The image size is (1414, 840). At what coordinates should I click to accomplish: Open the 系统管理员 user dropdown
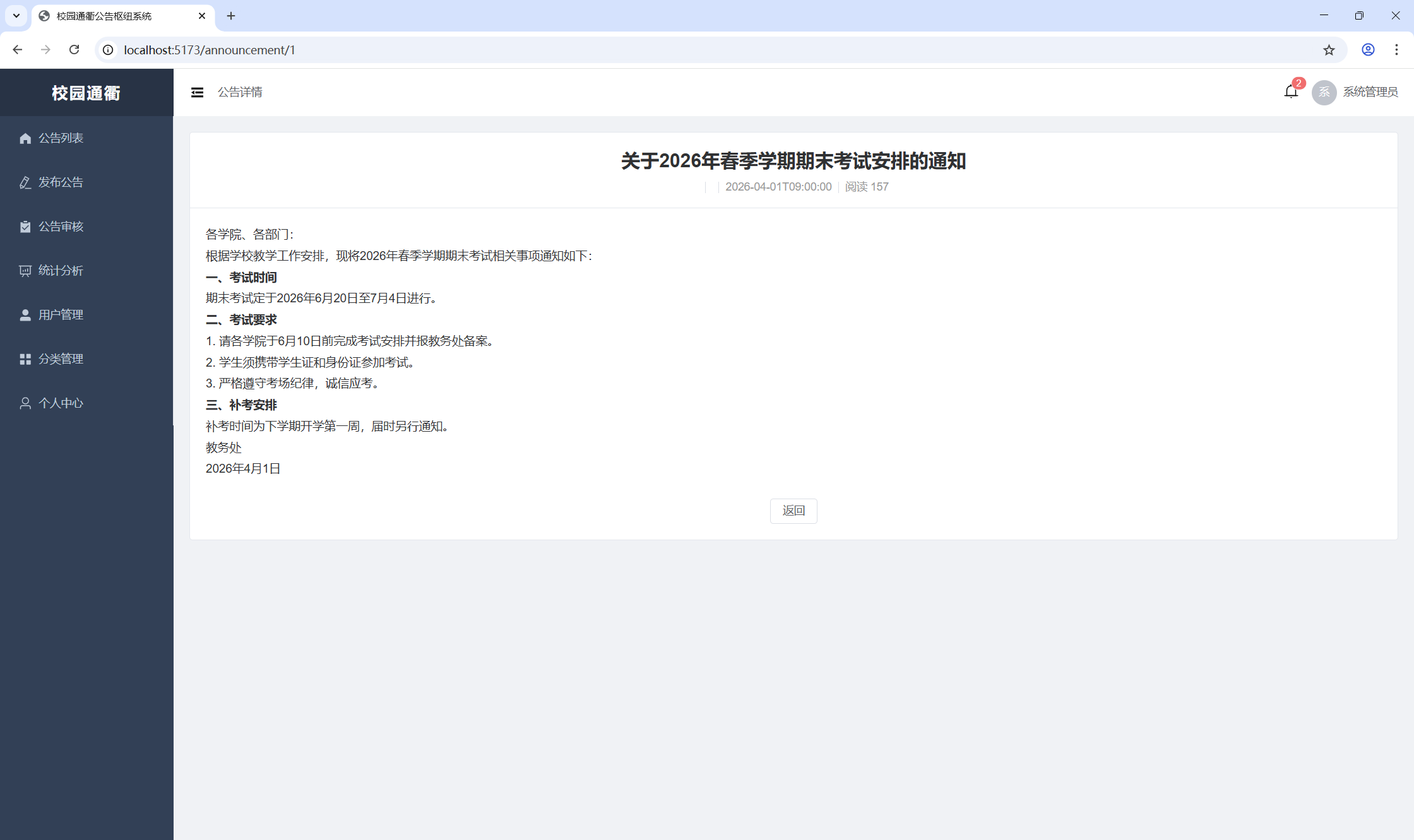[1370, 92]
